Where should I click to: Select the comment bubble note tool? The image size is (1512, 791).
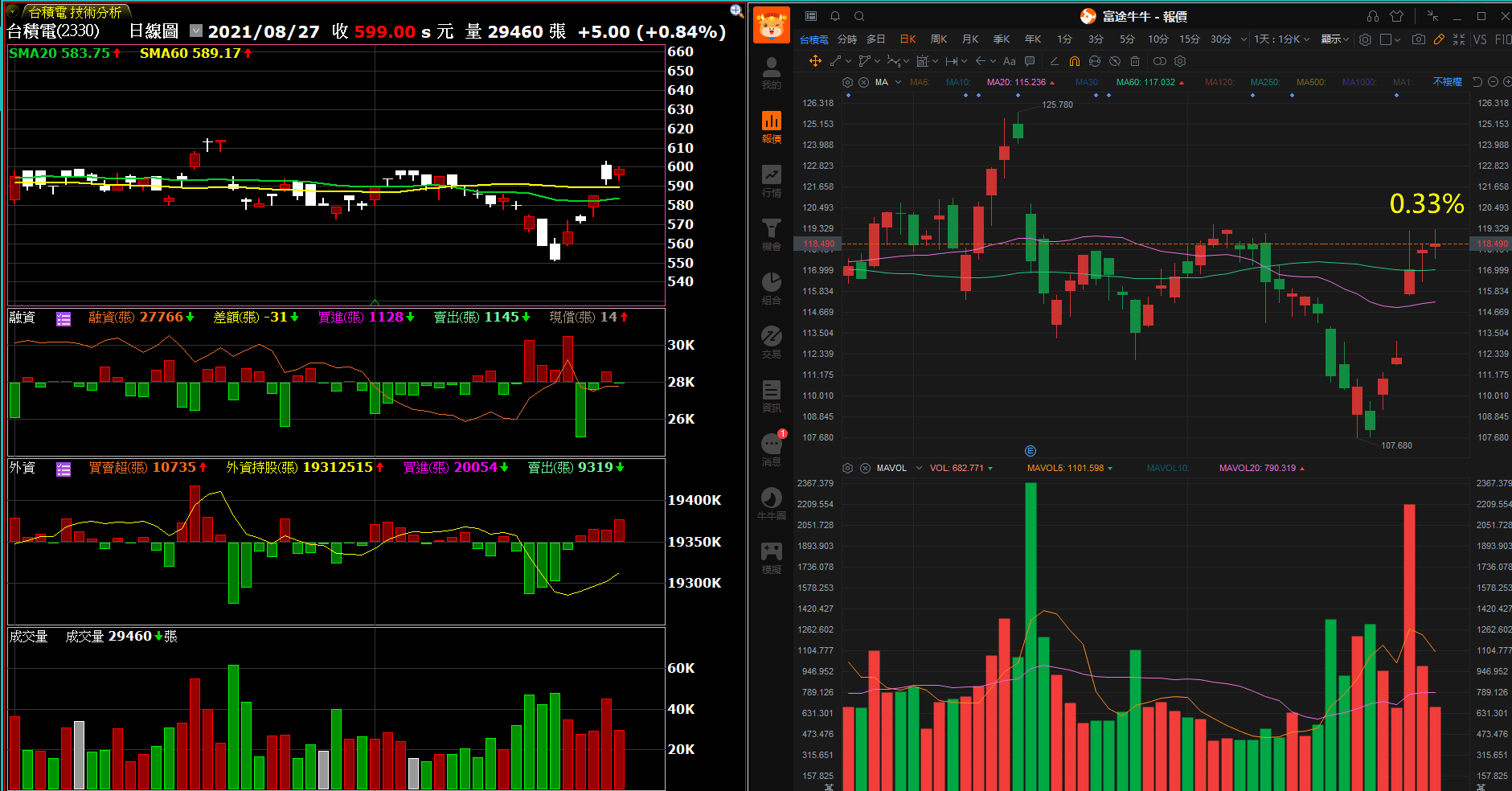[x=1030, y=61]
